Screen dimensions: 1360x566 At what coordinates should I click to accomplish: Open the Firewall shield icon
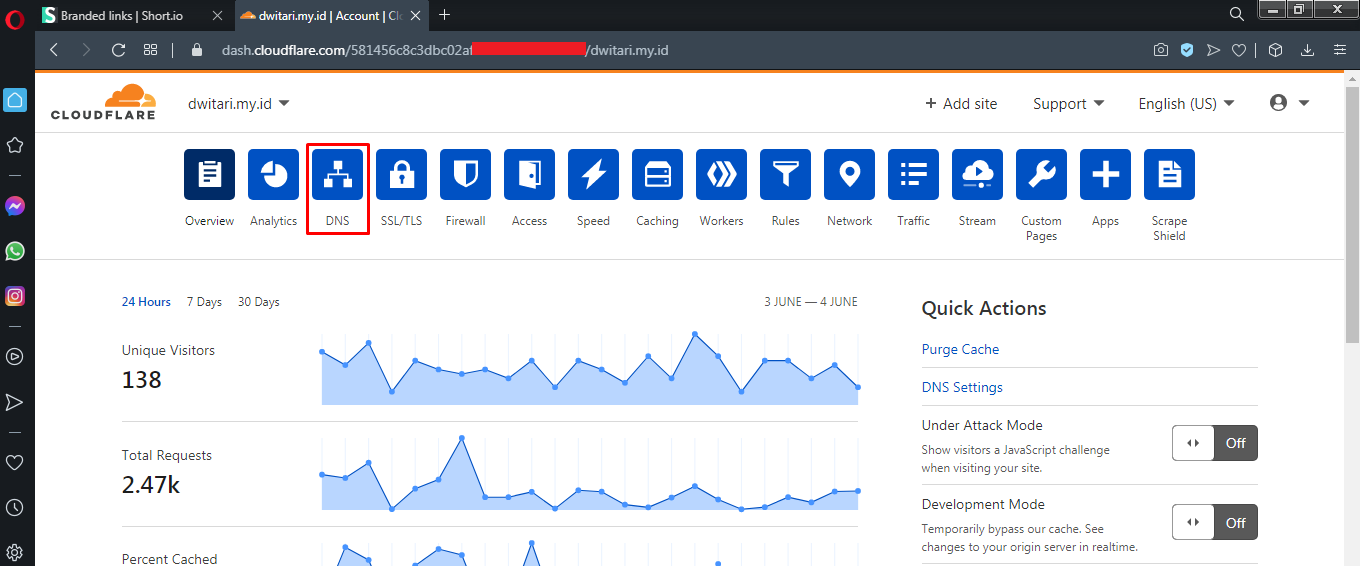[x=465, y=175]
